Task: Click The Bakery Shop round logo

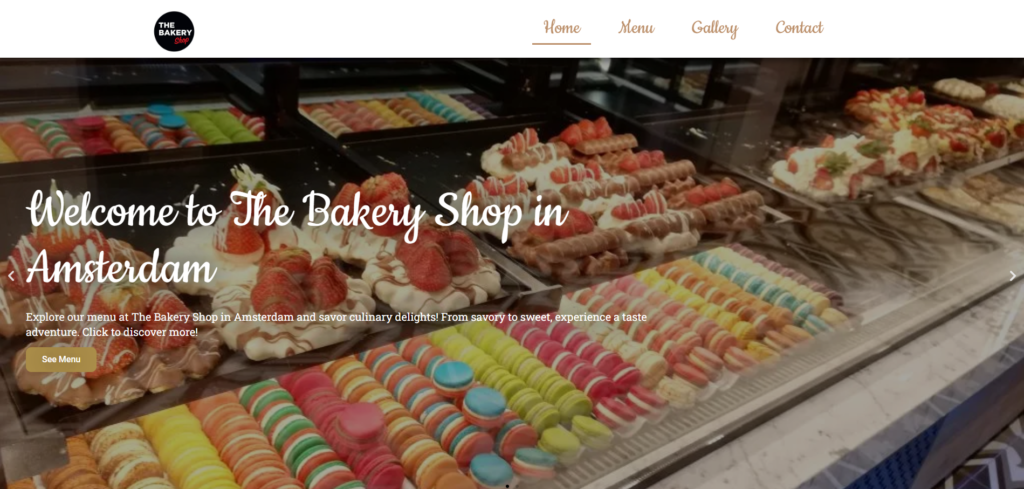Action: (174, 31)
